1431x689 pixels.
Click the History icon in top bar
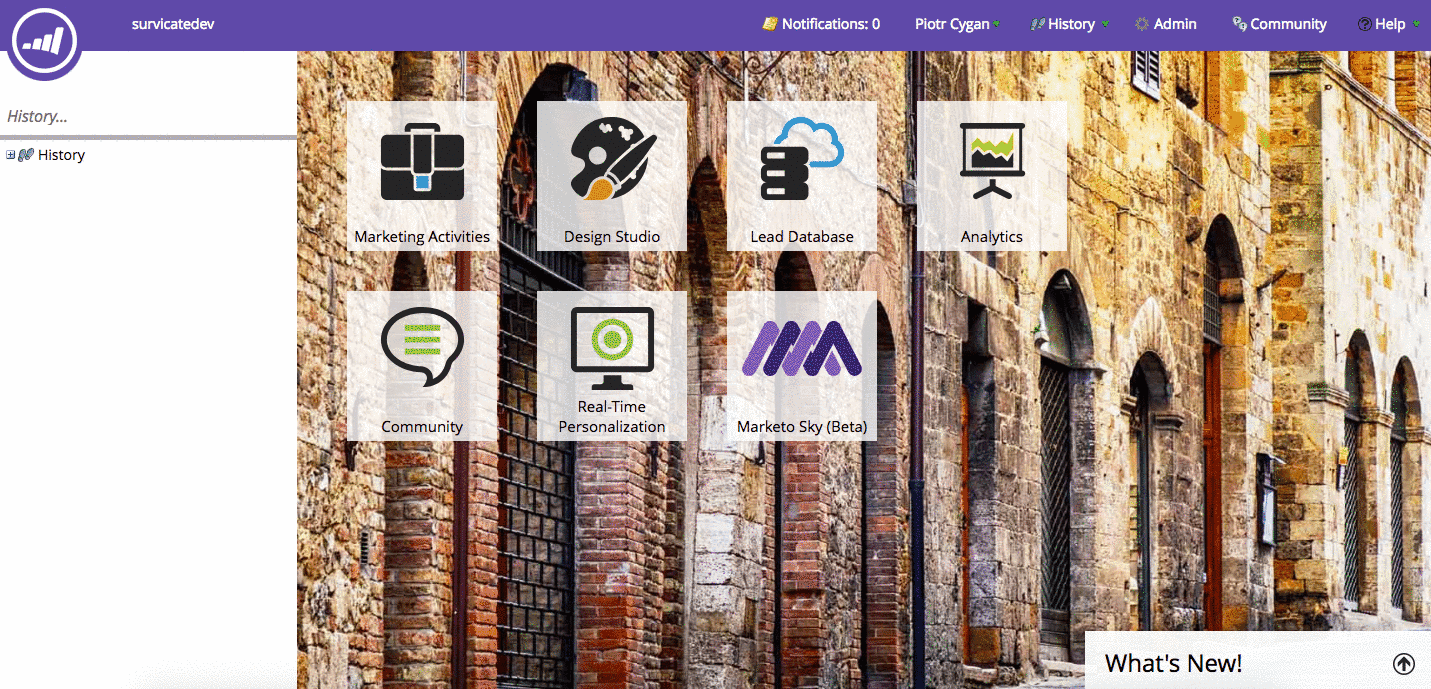pyautogui.click(x=1038, y=24)
